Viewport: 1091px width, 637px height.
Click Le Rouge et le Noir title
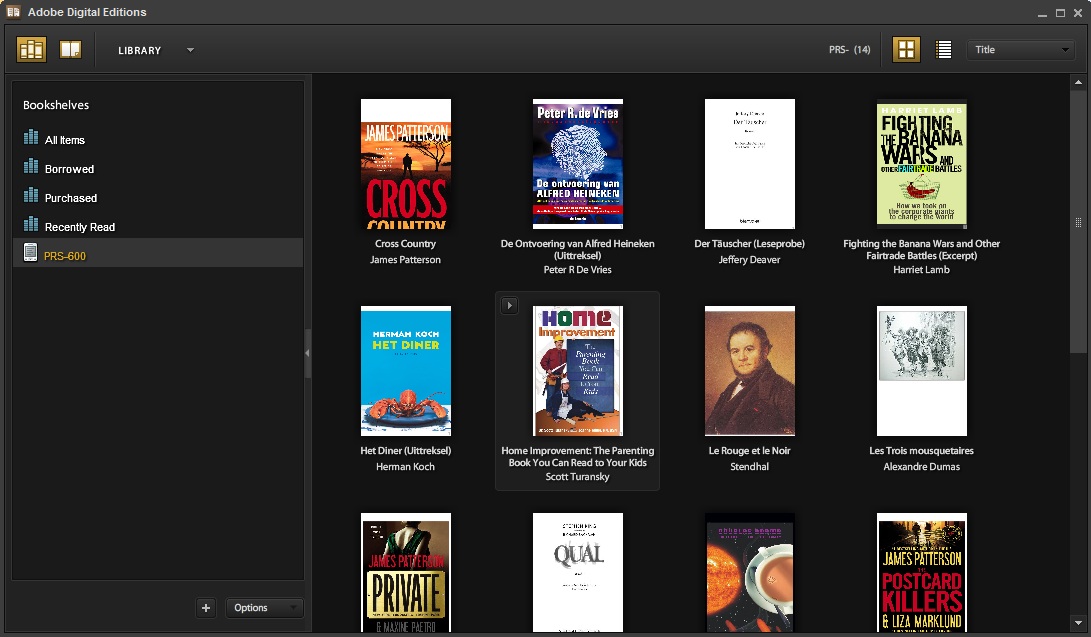pos(749,451)
